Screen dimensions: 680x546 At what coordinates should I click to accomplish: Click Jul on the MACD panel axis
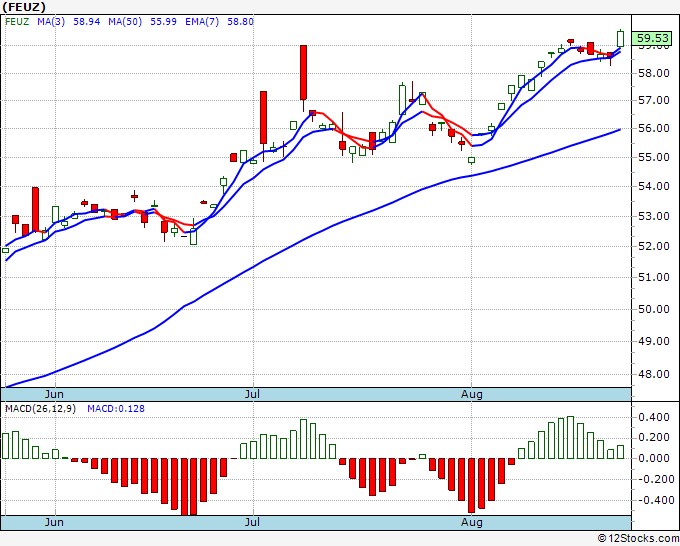pos(252,522)
